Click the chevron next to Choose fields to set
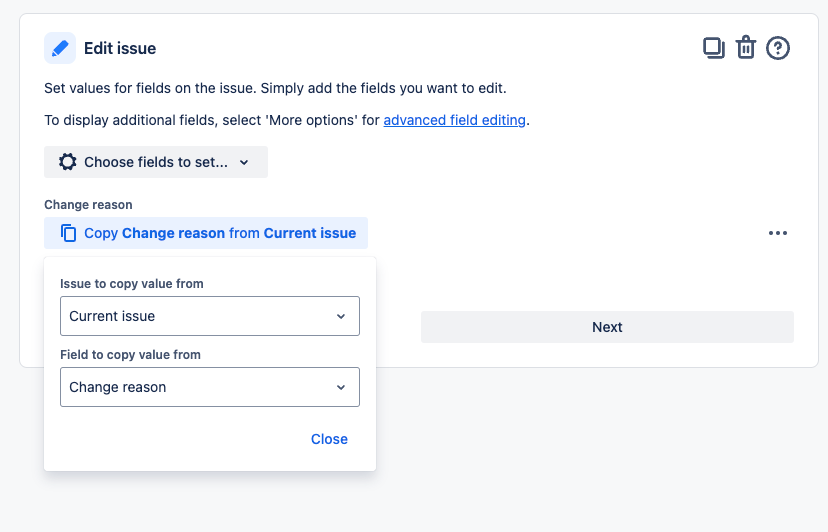This screenshot has width=828, height=532. pyautogui.click(x=244, y=163)
